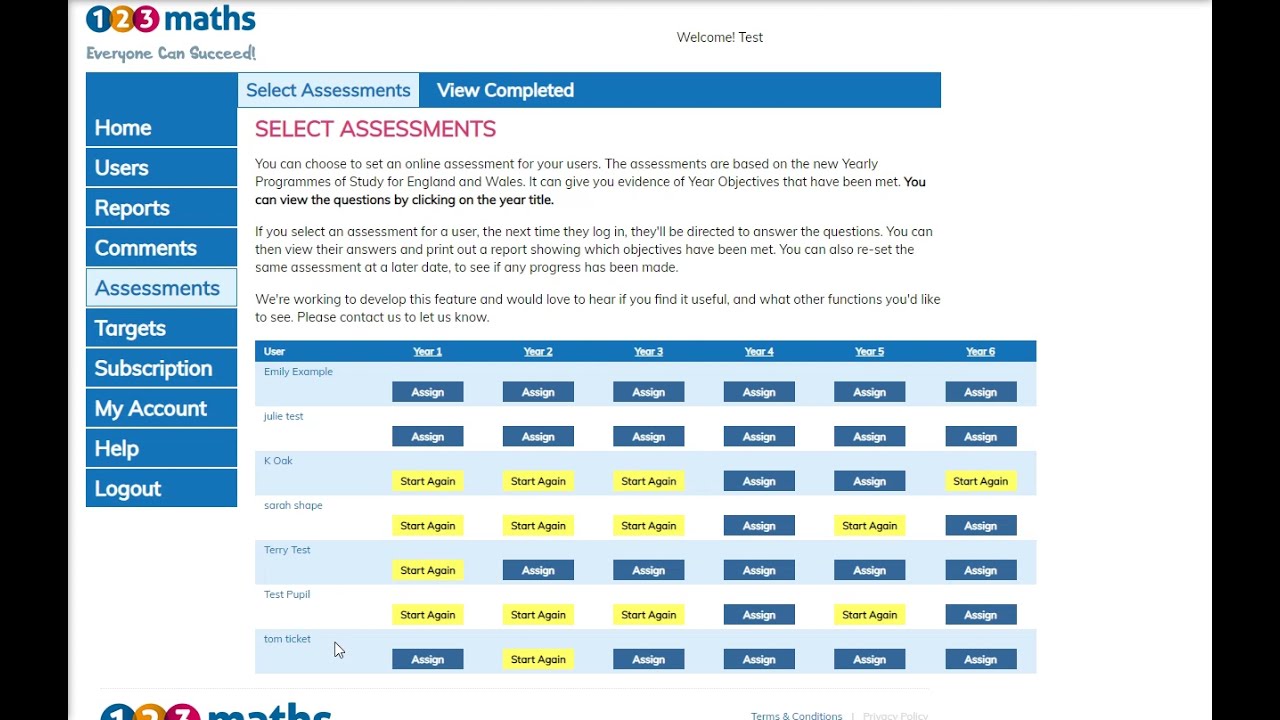Open the Terms & Conditions link

pos(796,716)
